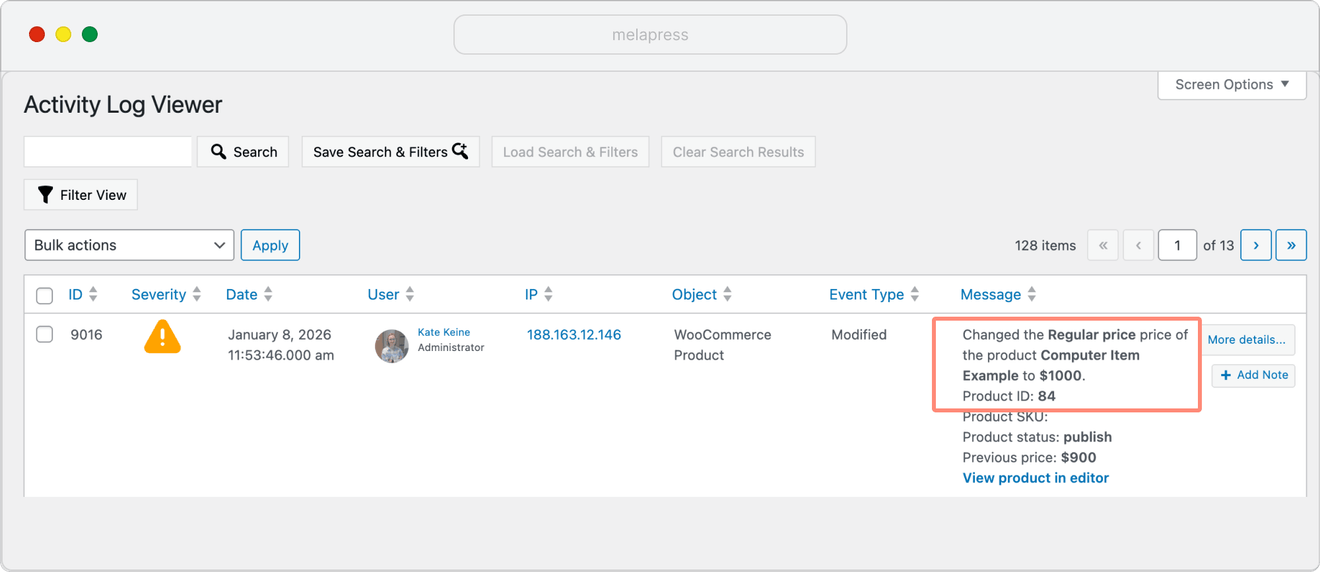Click the Modified event type cell
Viewport: 1320px width, 572px height.
coord(859,334)
